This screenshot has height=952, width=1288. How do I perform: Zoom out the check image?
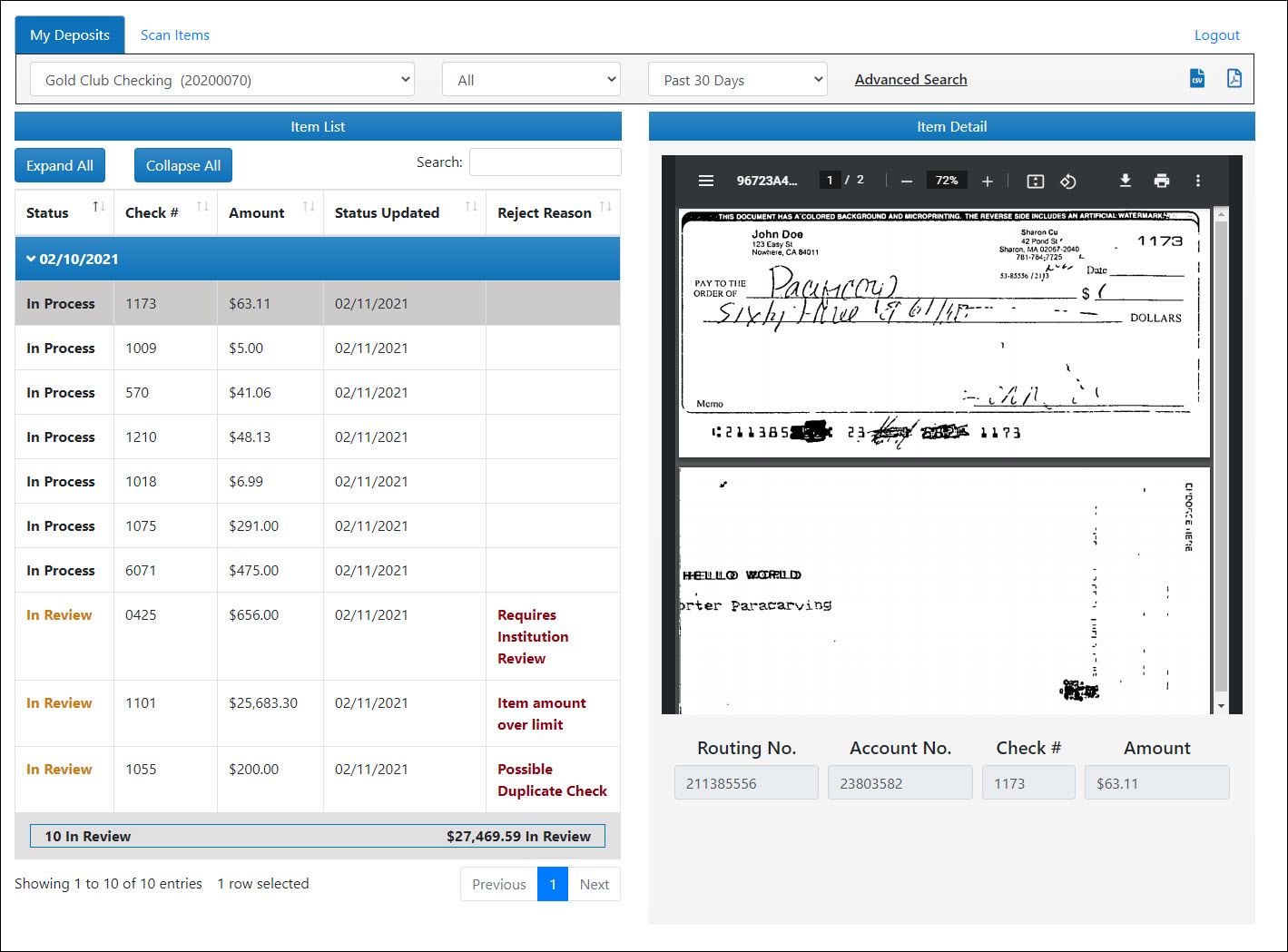pos(906,181)
